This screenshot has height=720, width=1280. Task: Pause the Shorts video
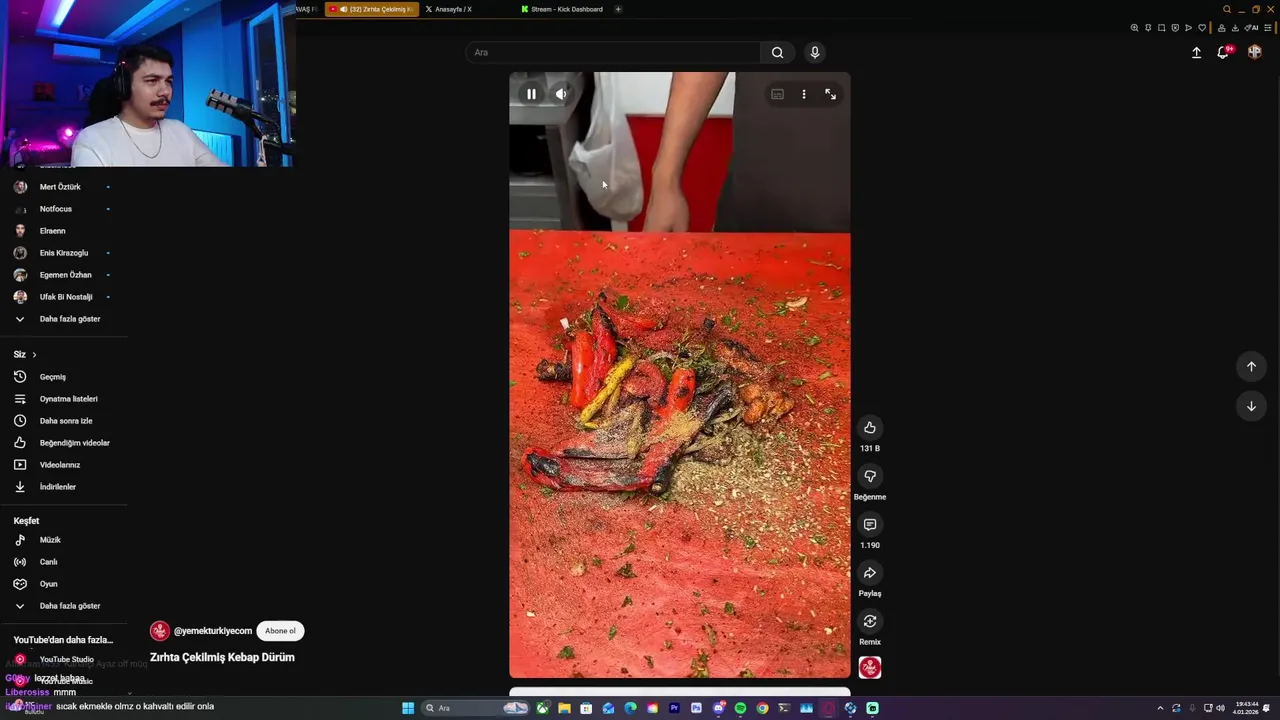click(531, 94)
